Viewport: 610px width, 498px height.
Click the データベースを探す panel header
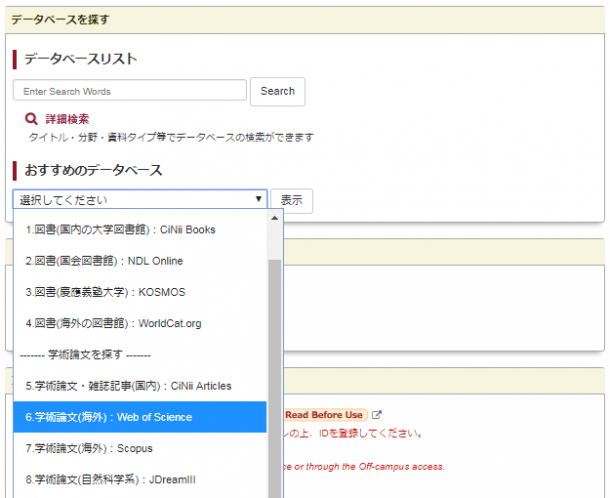click(x=60, y=19)
